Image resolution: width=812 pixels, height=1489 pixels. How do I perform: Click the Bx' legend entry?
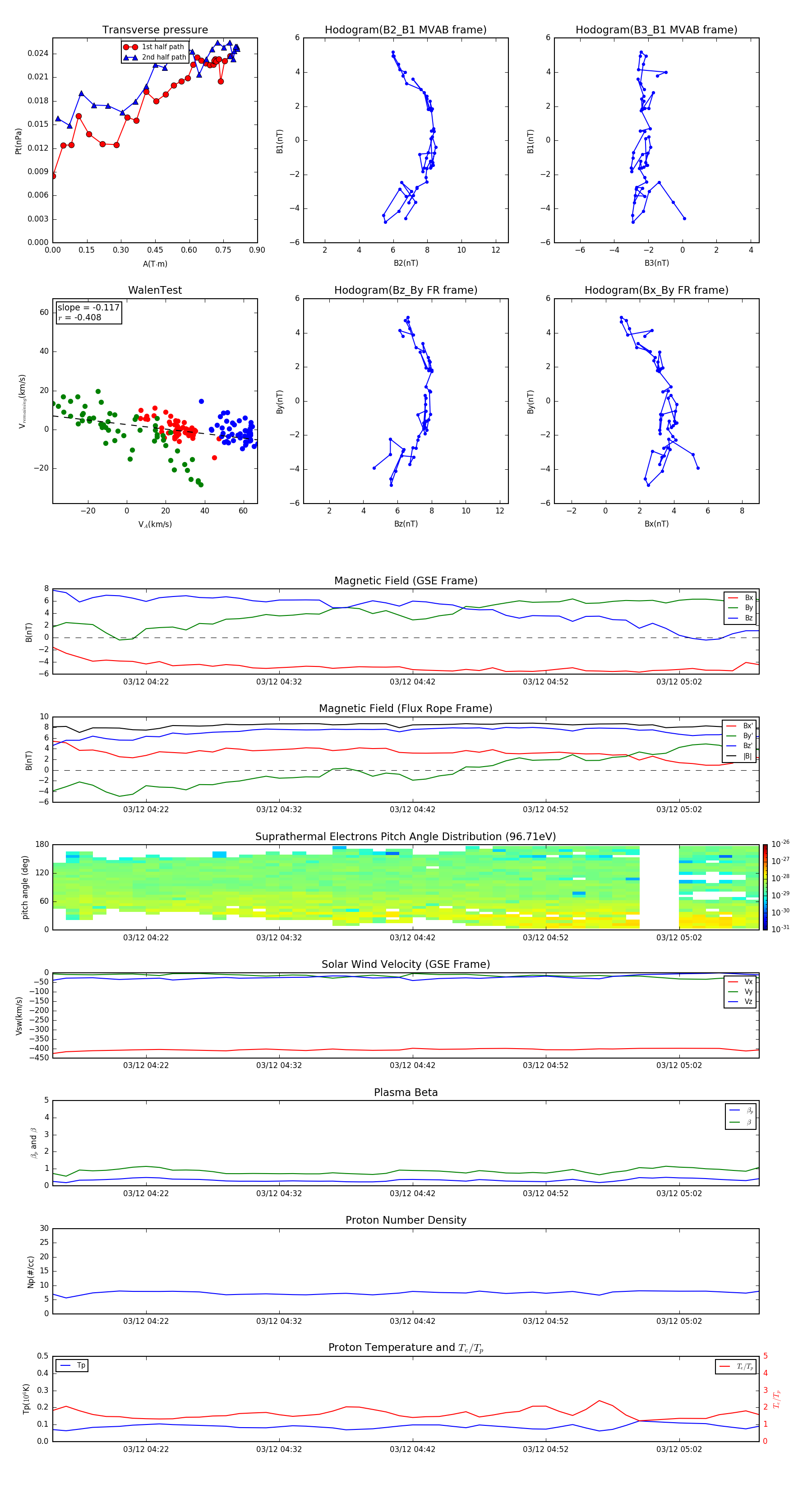click(740, 726)
